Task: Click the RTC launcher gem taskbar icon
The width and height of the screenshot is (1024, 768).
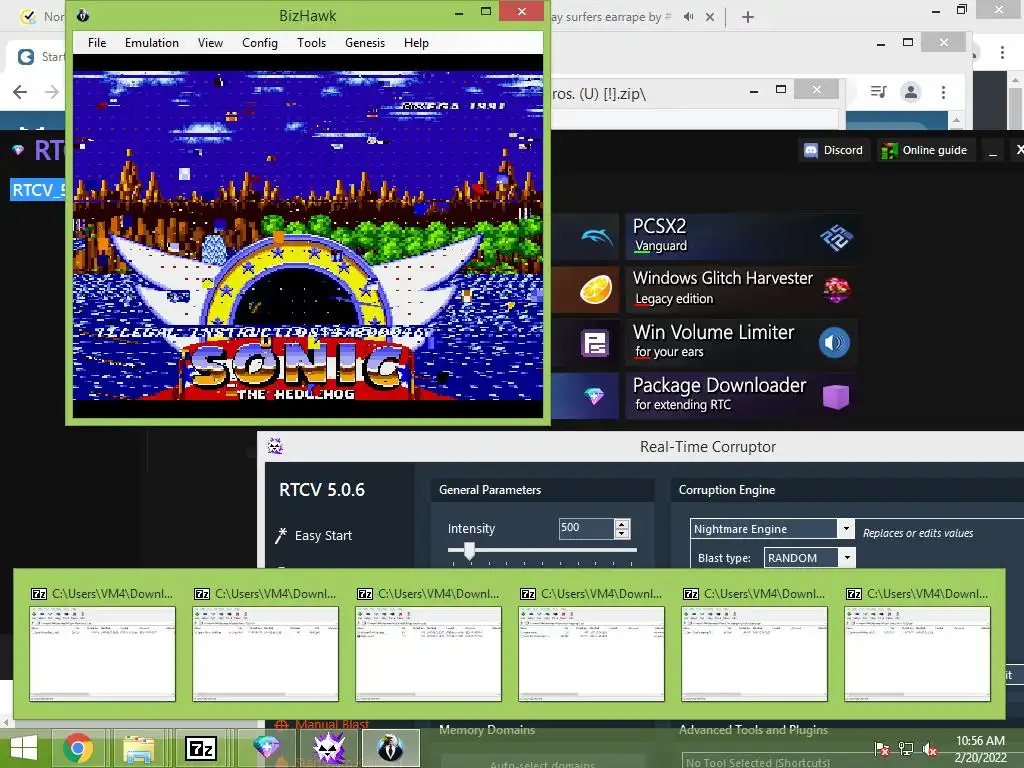Action: coord(266,748)
